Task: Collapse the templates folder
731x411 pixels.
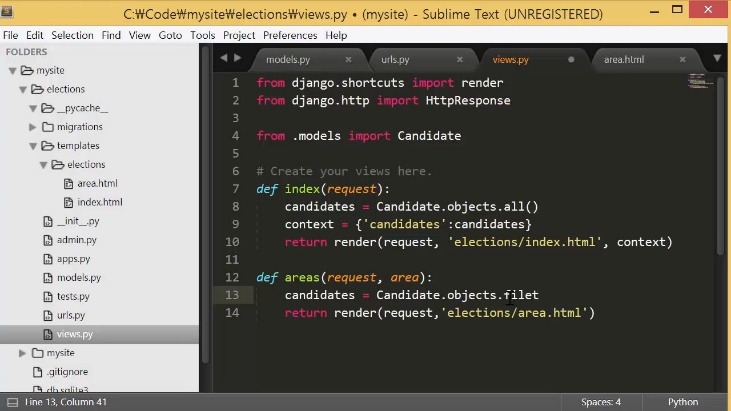Action: (33, 146)
